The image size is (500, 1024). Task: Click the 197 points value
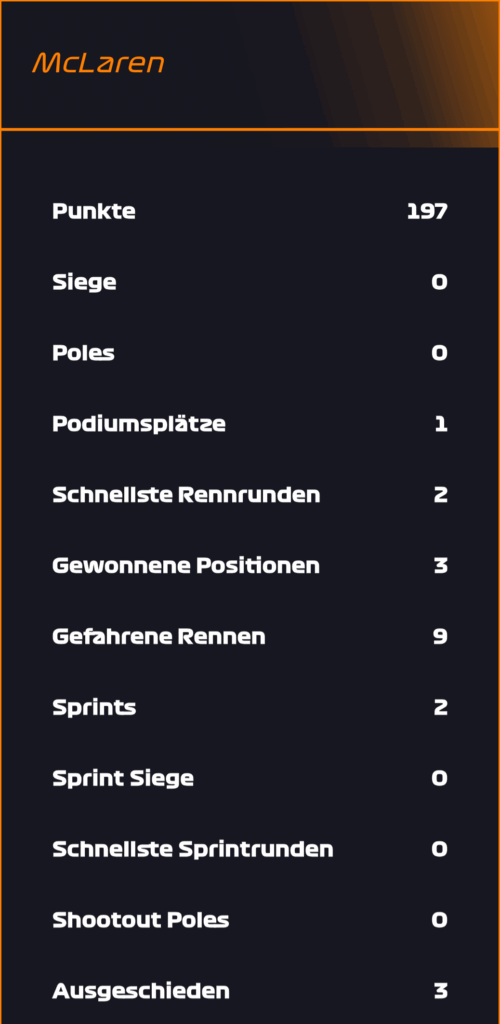pyautogui.click(x=427, y=212)
